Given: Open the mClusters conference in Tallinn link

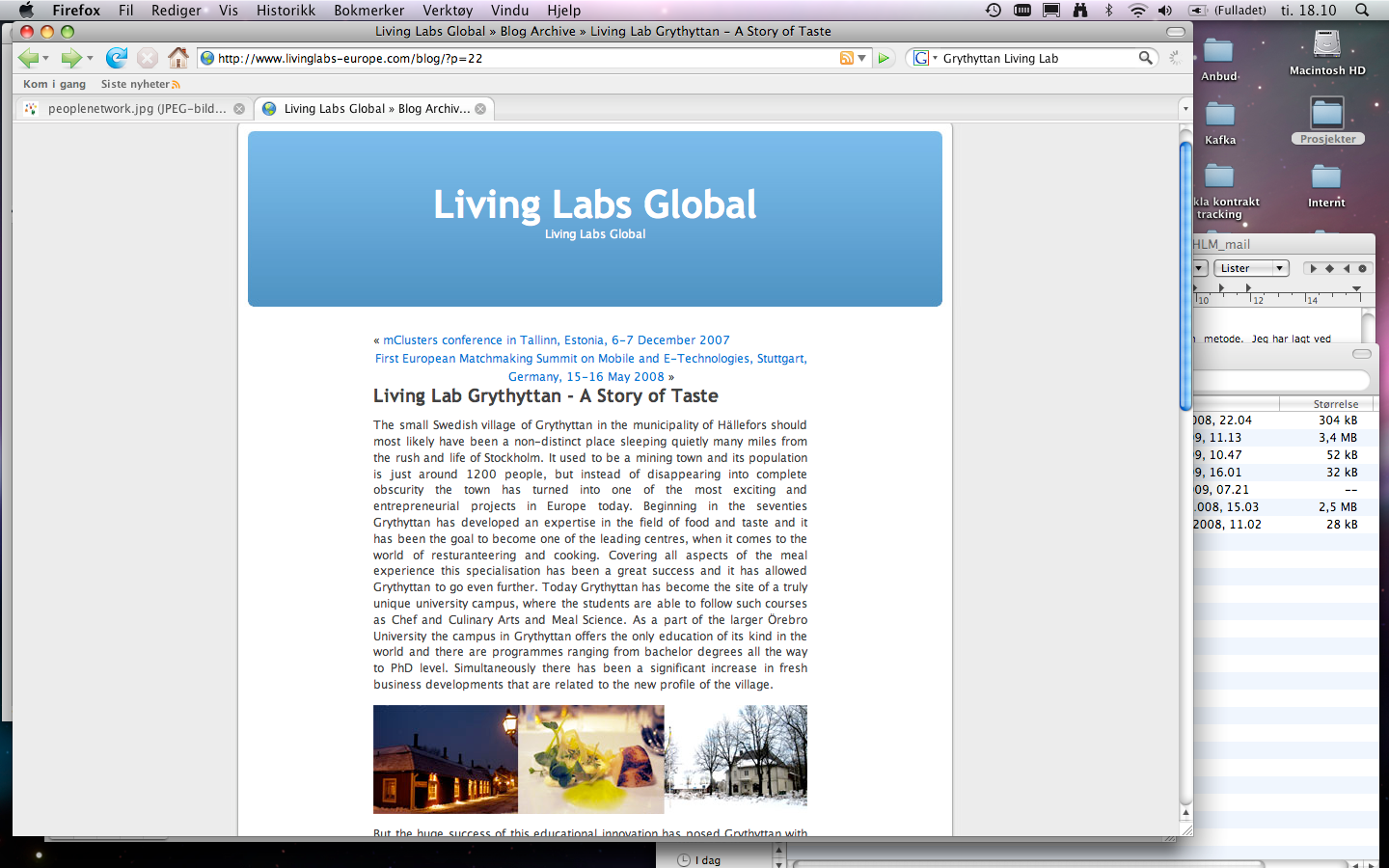Looking at the screenshot, I should (x=557, y=340).
